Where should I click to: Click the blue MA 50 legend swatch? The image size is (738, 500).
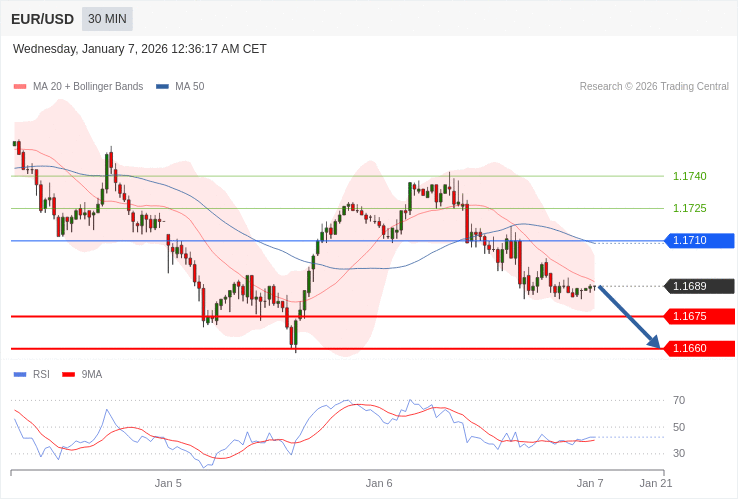(162, 87)
